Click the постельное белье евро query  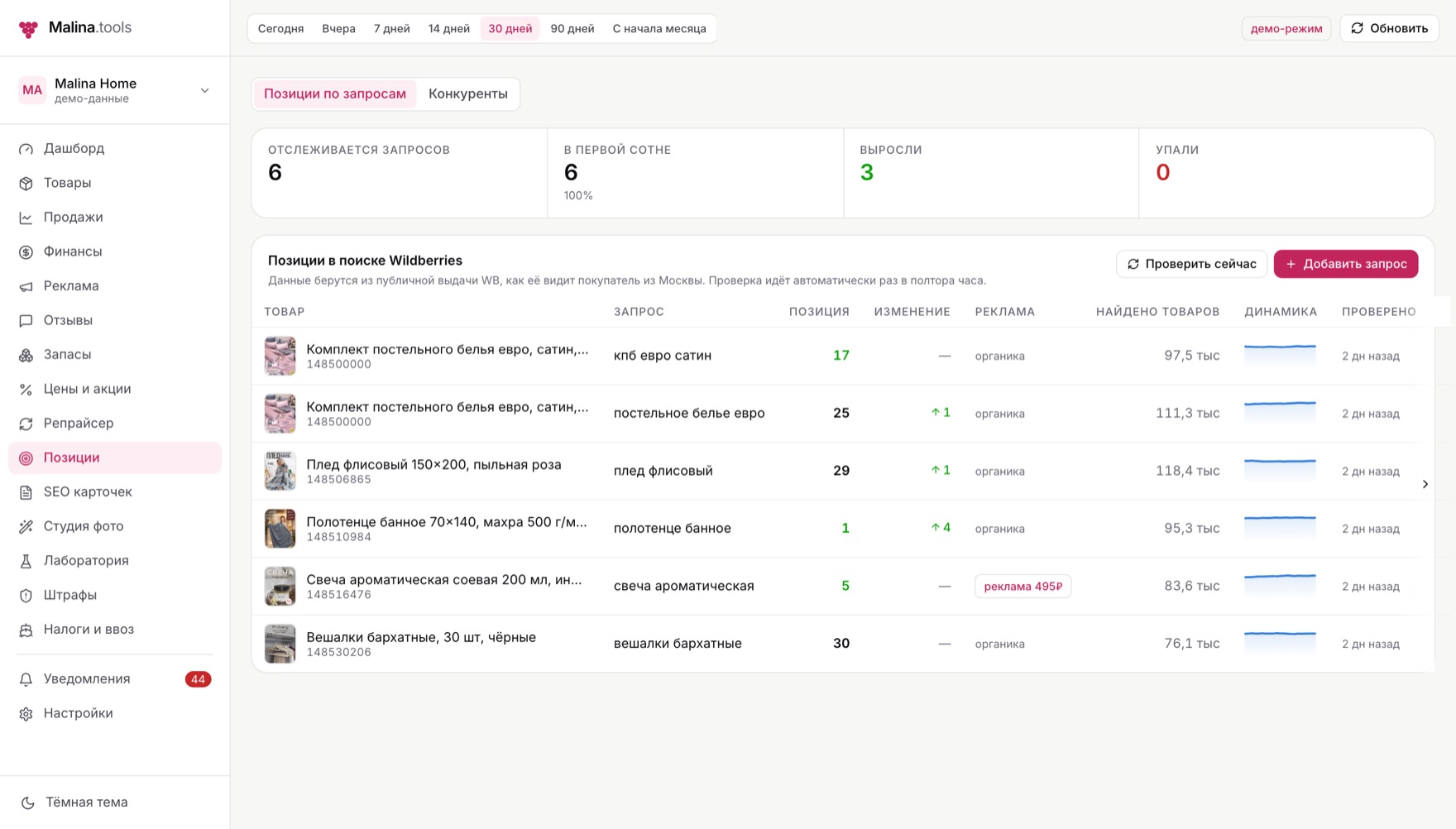click(x=689, y=414)
